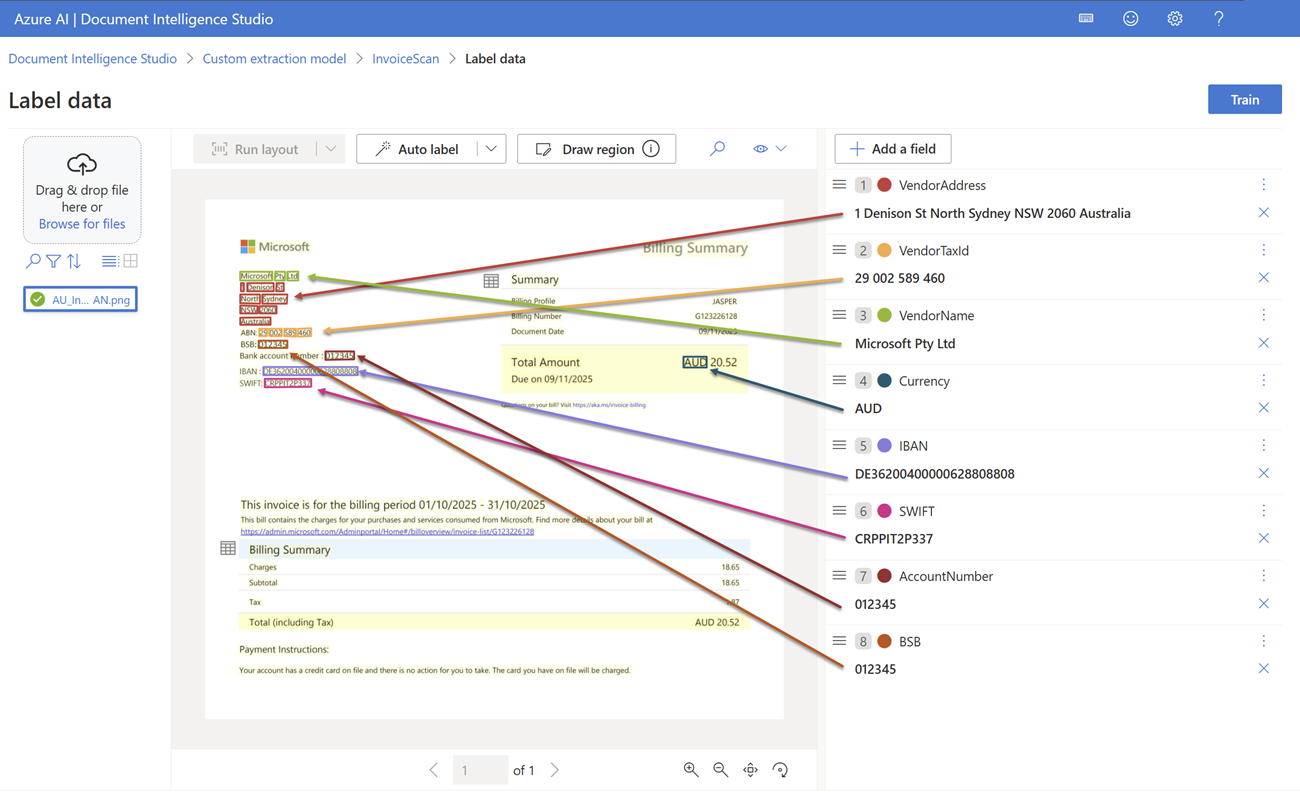This screenshot has height=792, width=1300.
Task: Open keyboard shortcuts icon in header
Action: click(x=1086, y=18)
